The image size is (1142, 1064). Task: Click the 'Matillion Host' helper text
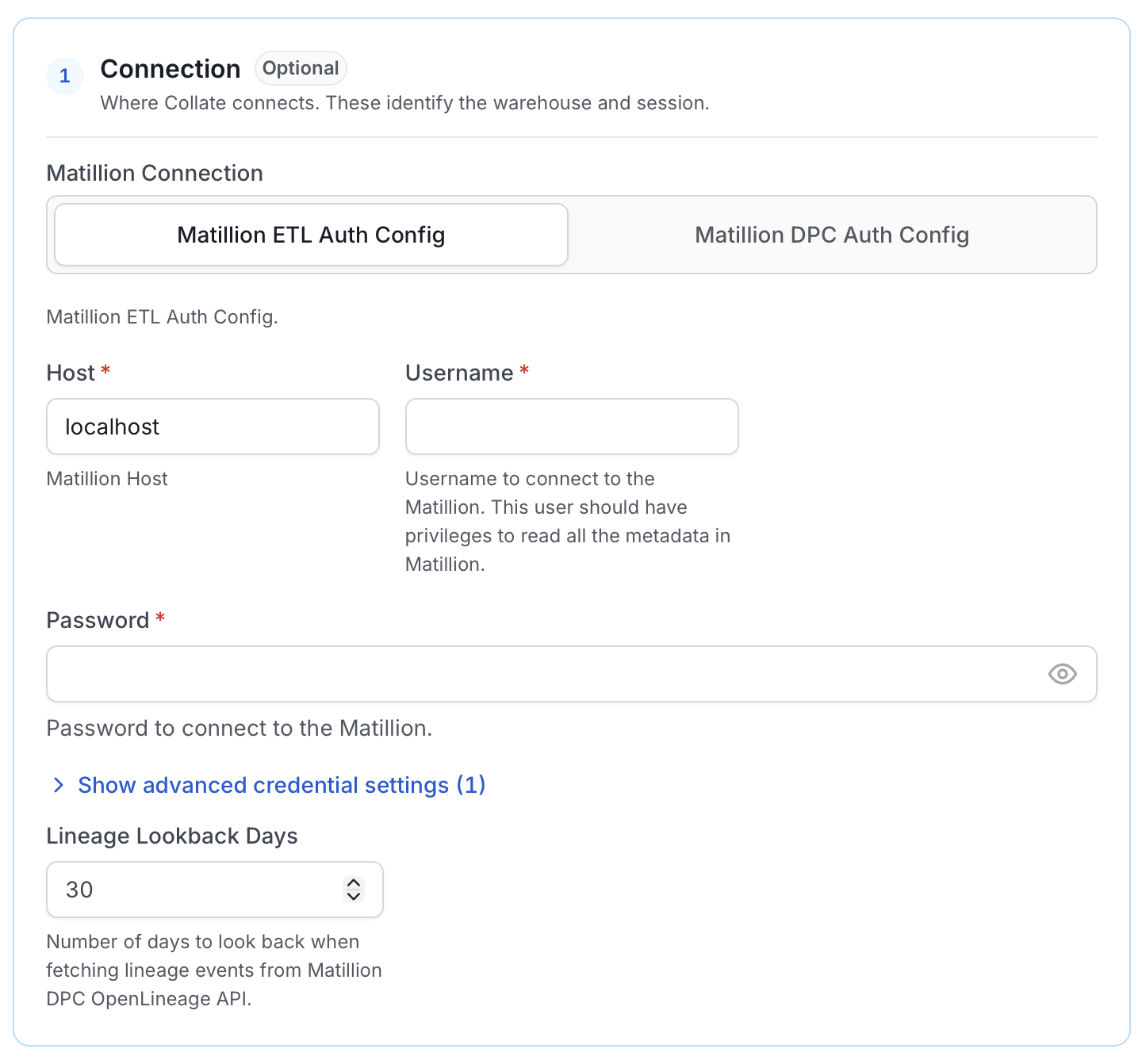pyautogui.click(x=107, y=479)
